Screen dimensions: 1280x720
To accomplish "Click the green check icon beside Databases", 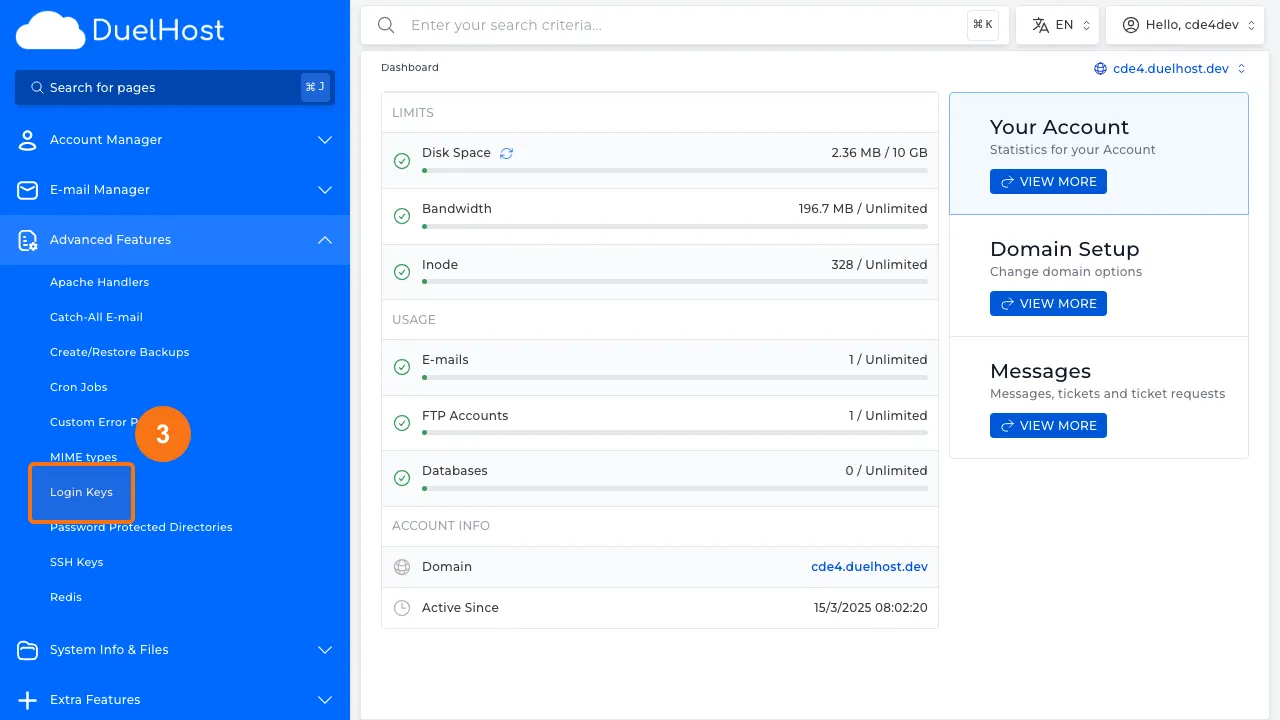I will pos(402,478).
